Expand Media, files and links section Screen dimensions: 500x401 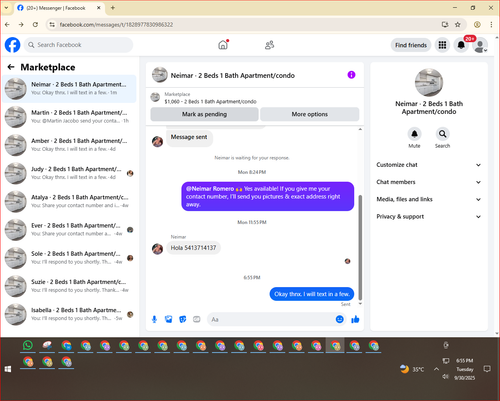429,199
